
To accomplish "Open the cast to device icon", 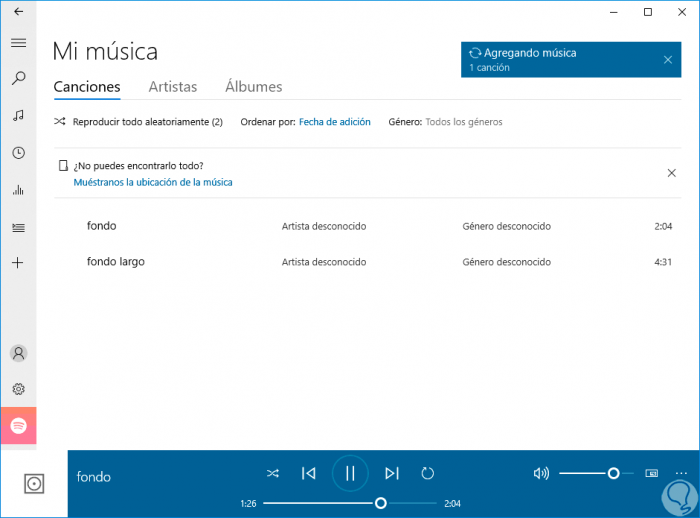I will pos(651,473).
